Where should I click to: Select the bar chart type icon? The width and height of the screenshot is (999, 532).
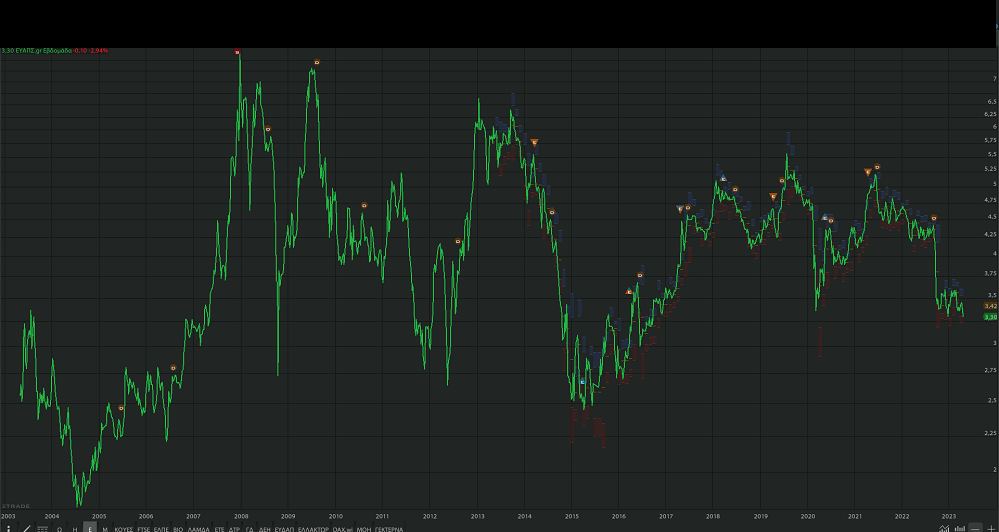960,528
